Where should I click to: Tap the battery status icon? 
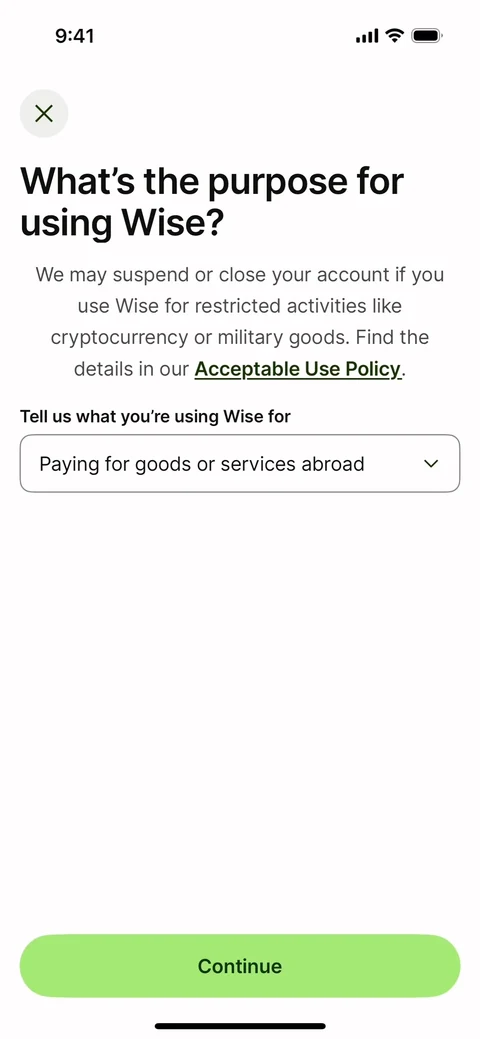pos(427,36)
